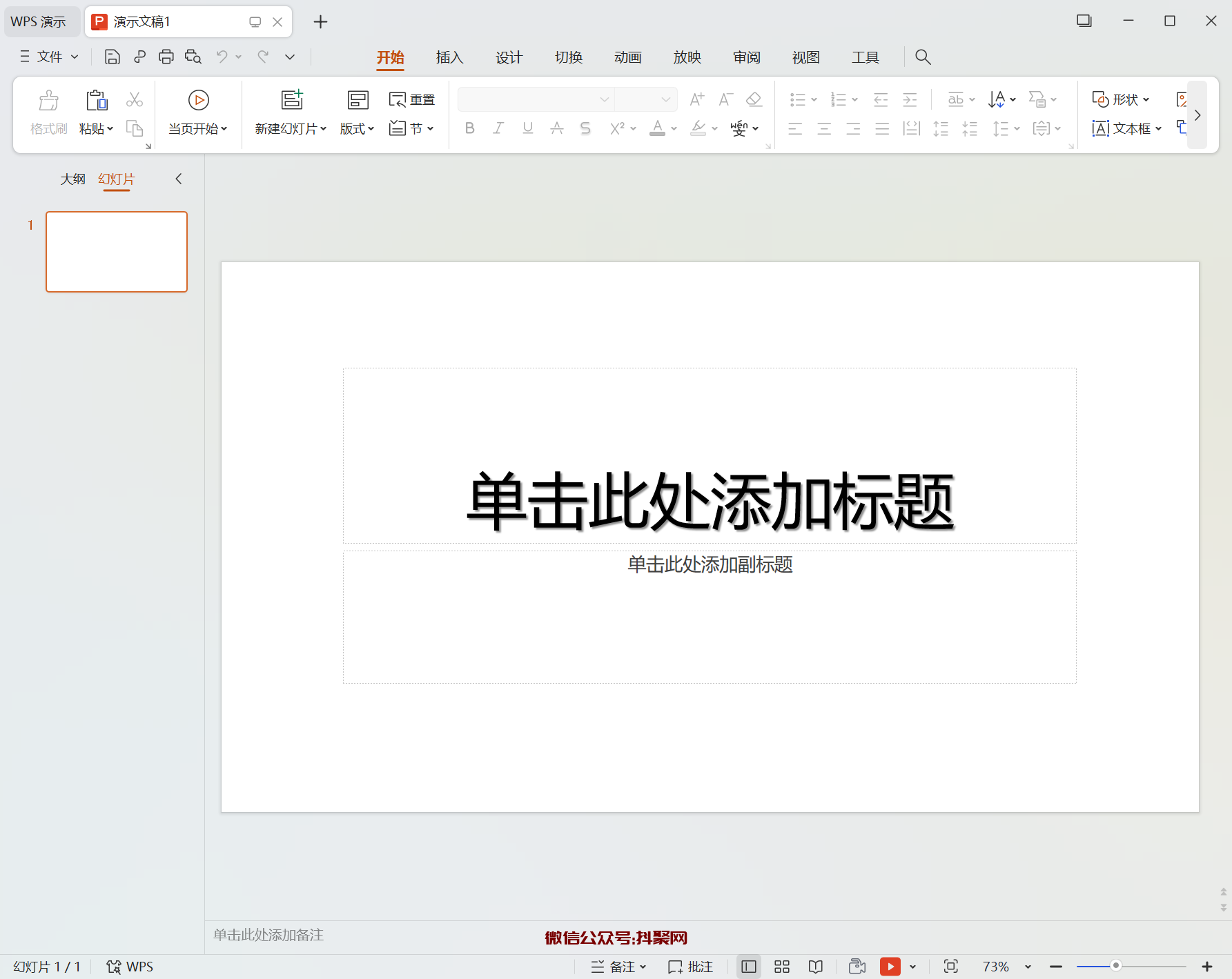
Task: Toggle Normal view in status bar
Action: [749, 967]
